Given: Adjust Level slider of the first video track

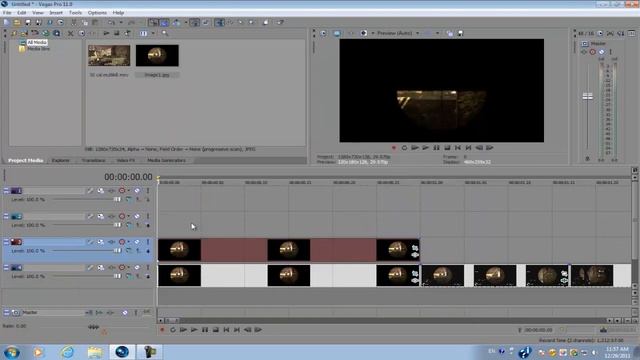Looking at the screenshot, I should tap(118, 199).
